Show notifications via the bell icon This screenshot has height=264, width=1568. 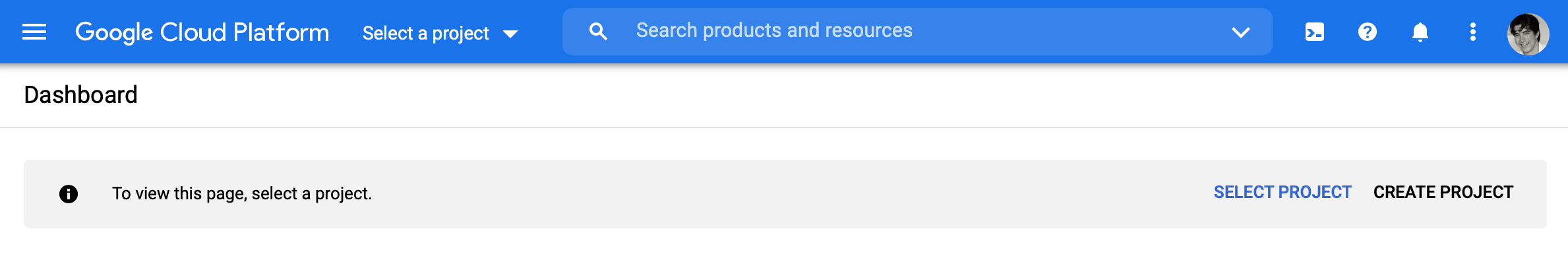tap(1420, 32)
